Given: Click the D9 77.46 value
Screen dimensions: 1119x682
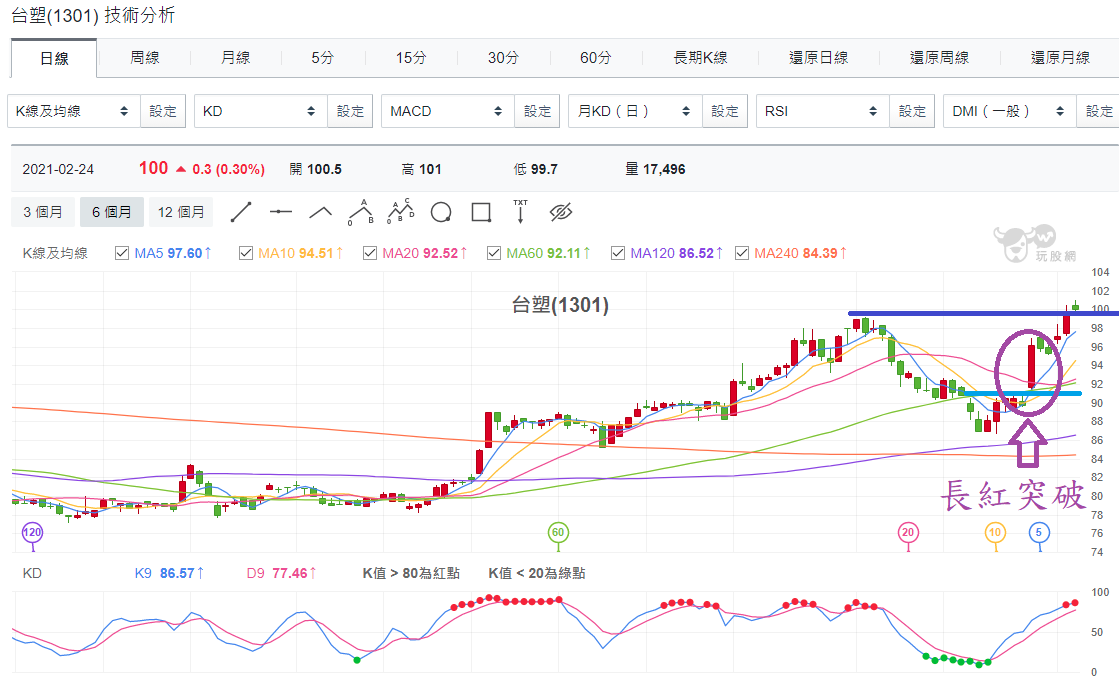Looking at the screenshot, I should 281,573.
